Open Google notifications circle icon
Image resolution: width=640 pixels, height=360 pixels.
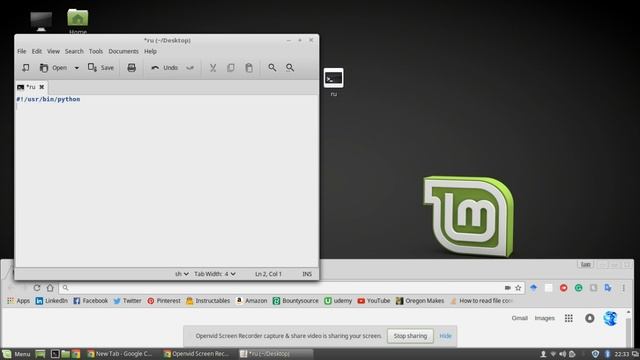tap(589, 318)
